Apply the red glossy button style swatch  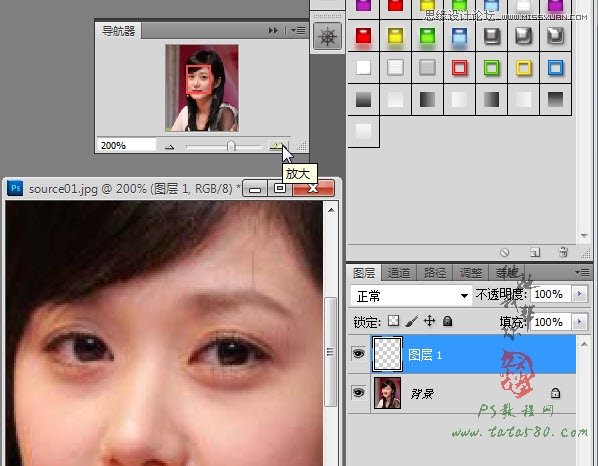363,36
